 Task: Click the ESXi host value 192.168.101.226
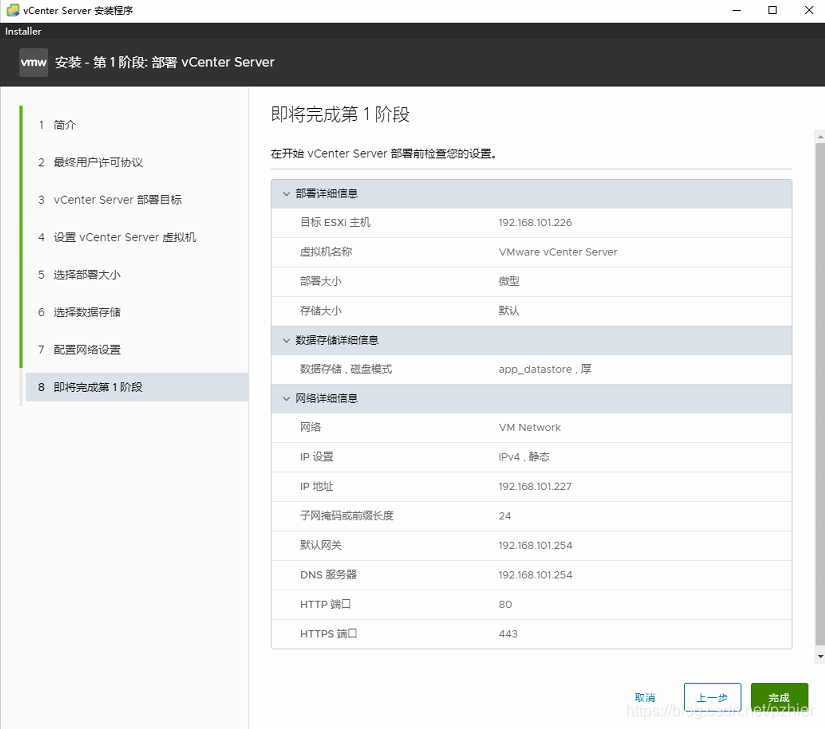[x=535, y=222]
